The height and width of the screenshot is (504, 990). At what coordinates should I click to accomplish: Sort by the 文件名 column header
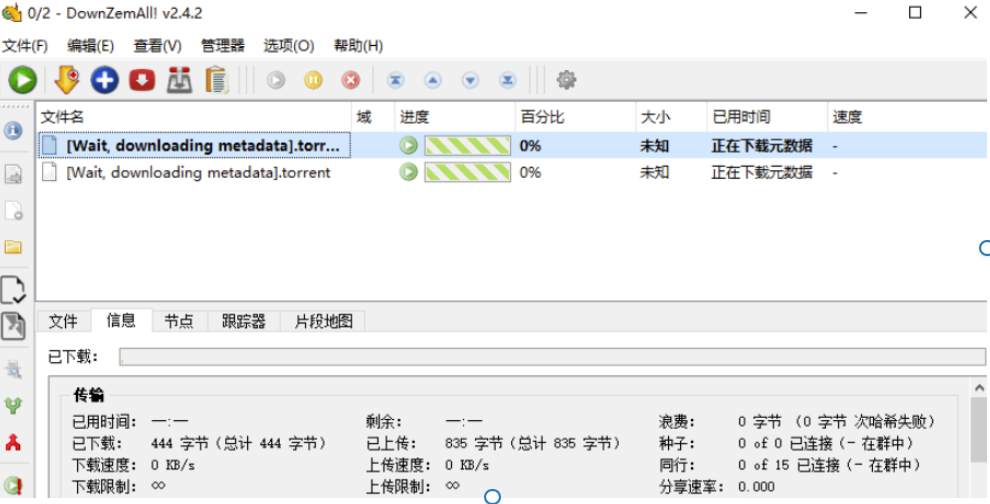[x=193, y=117]
